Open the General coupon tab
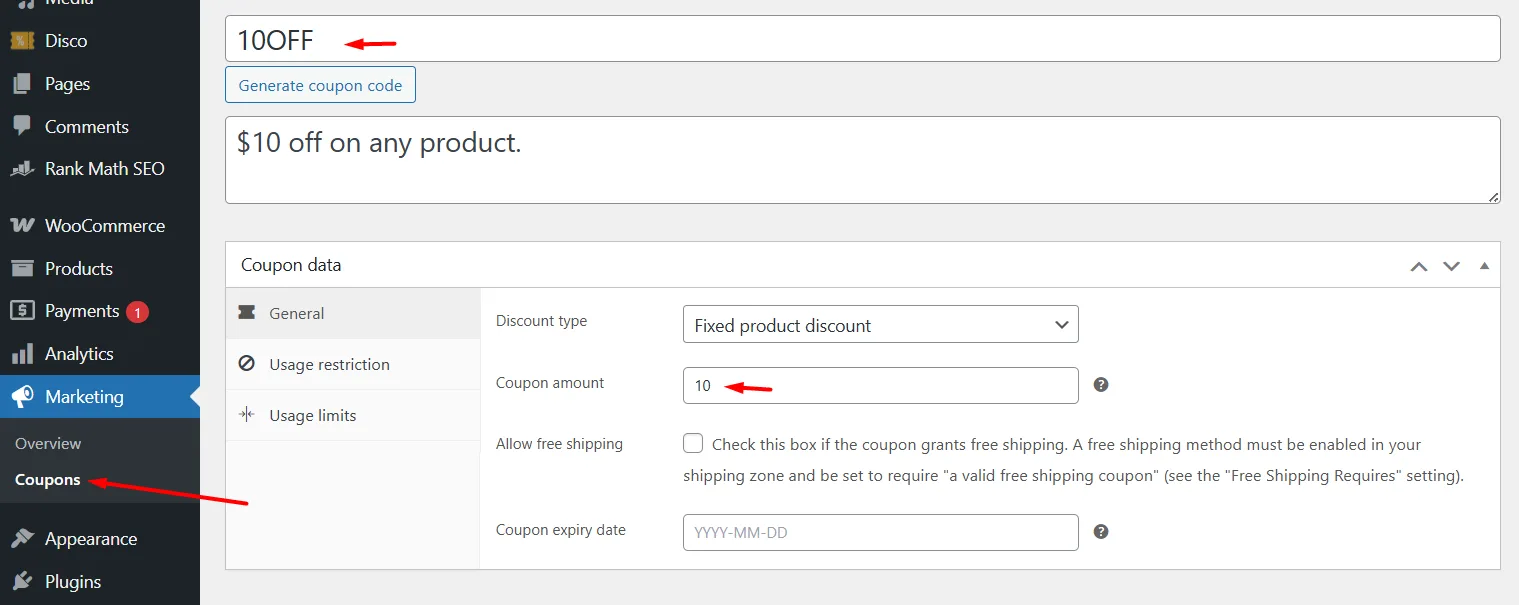The image size is (1519, 605). tap(353, 313)
